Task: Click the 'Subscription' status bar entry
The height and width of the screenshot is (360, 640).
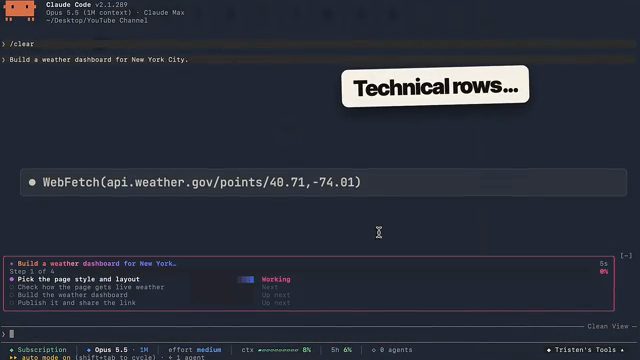Action: pos(38,350)
